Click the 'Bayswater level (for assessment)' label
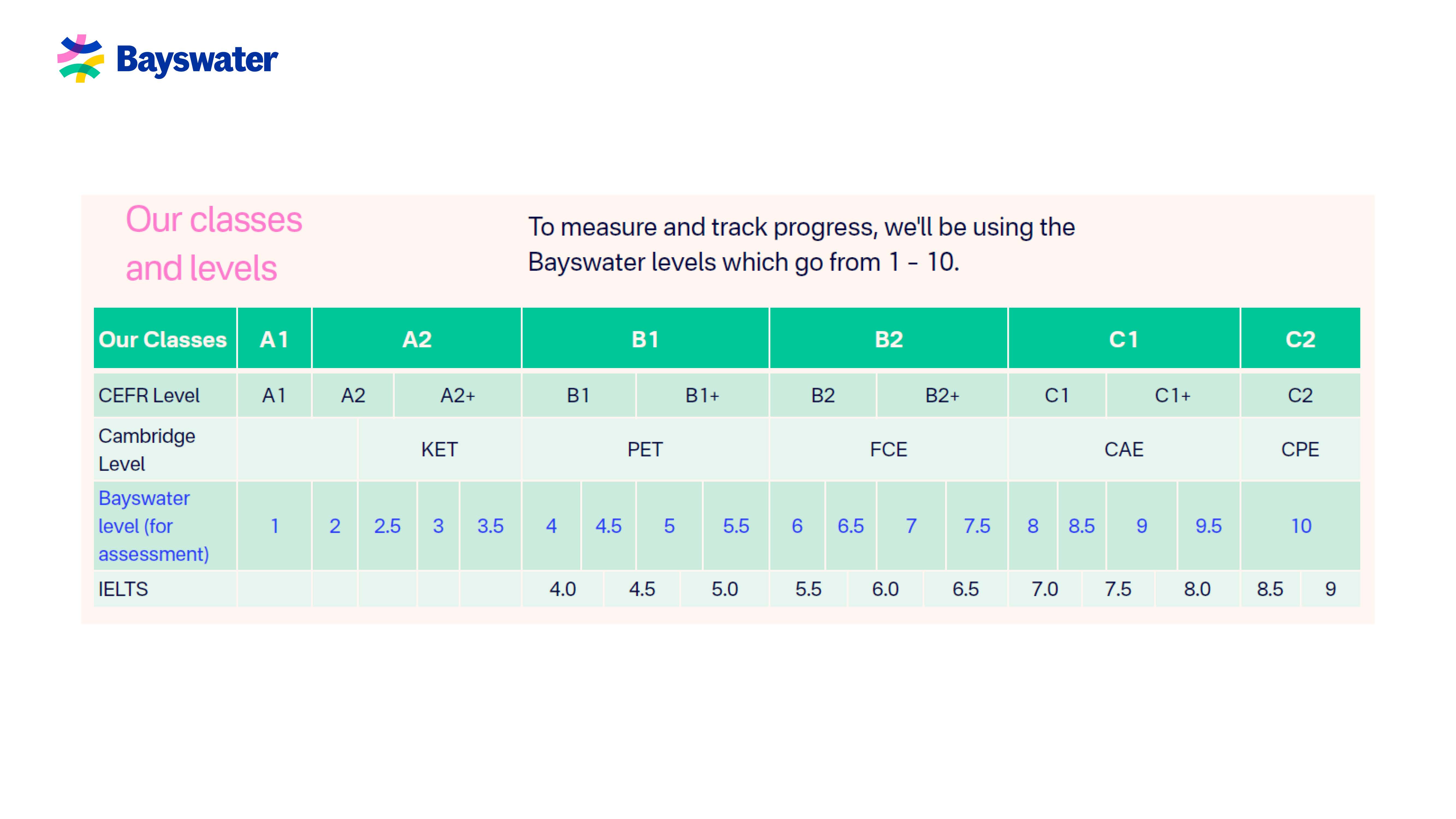1456x819 pixels. 154,526
